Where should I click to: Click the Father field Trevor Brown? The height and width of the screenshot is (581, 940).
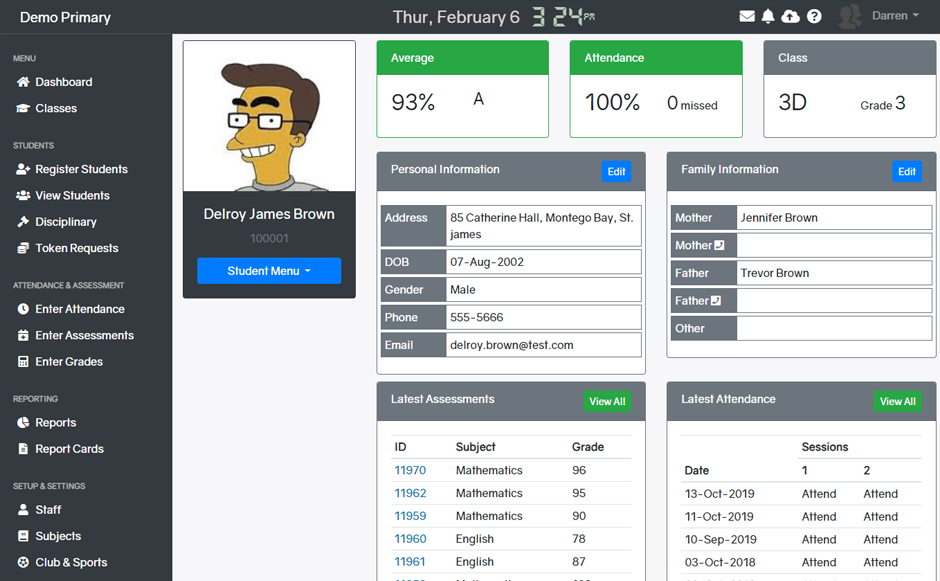(834, 273)
